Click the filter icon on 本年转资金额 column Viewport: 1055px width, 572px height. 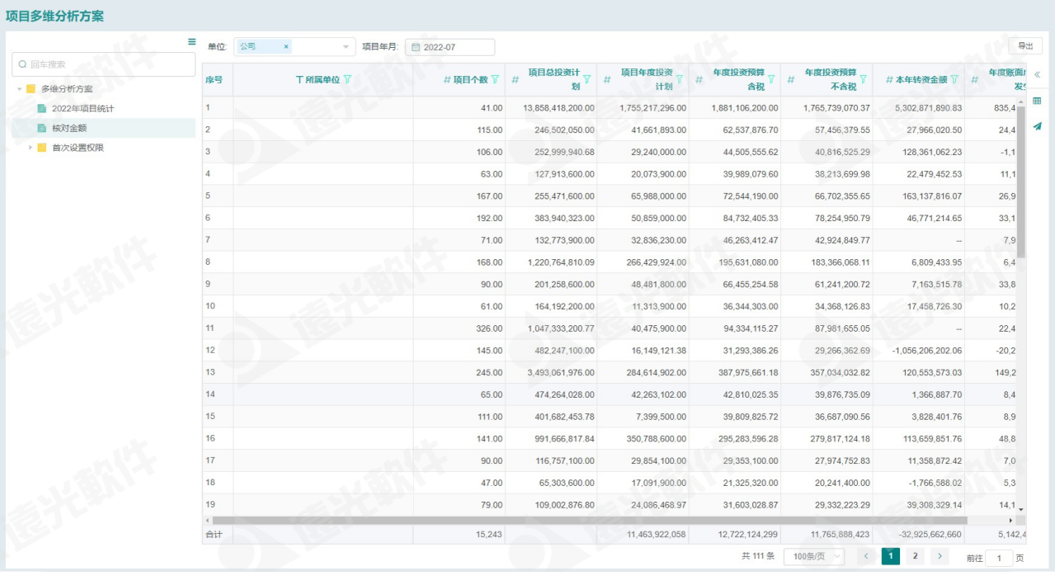click(954, 80)
